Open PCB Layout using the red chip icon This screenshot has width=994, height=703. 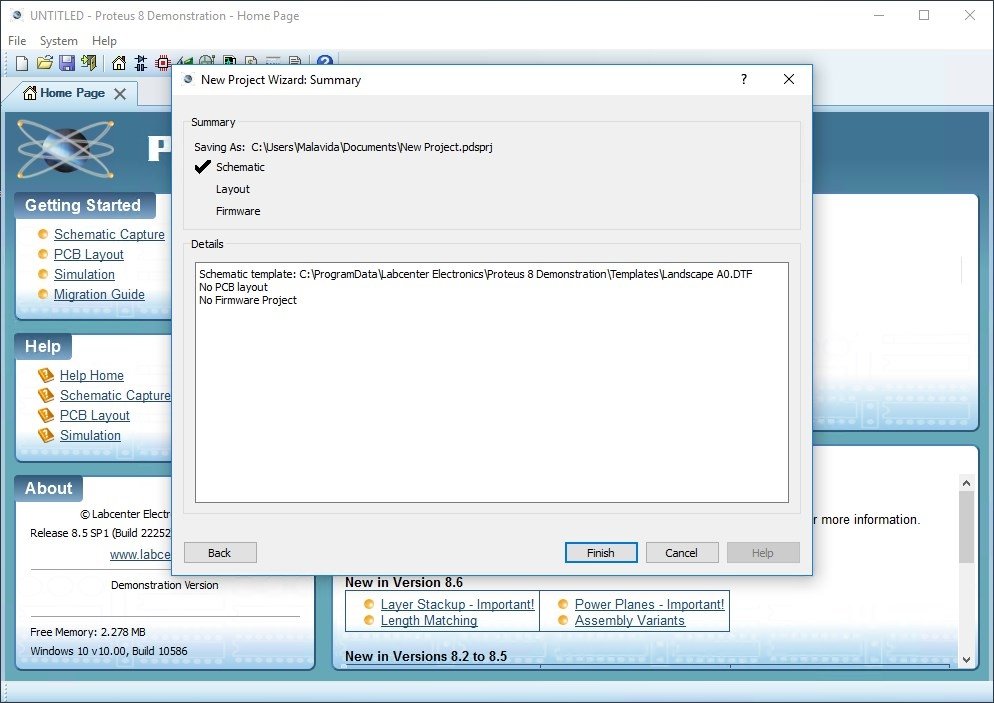[x=163, y=63]
